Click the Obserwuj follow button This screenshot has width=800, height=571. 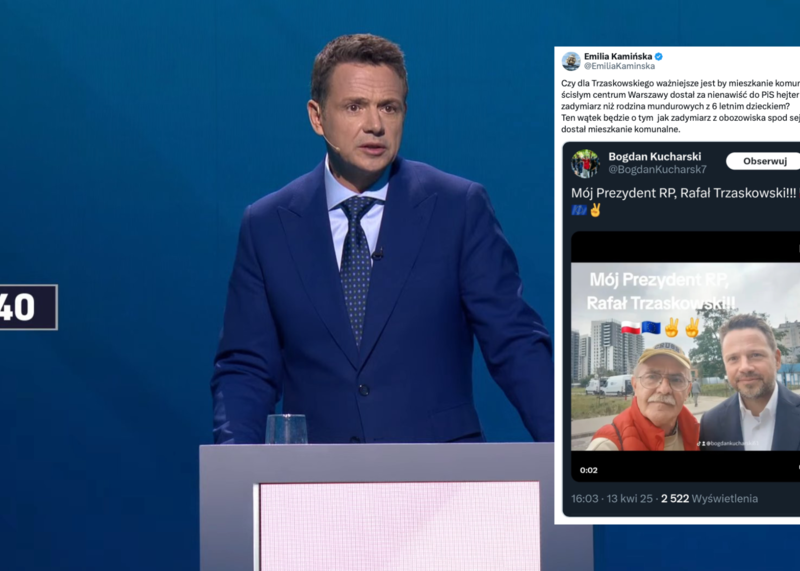pyautogui.click(x=763, y=161)
